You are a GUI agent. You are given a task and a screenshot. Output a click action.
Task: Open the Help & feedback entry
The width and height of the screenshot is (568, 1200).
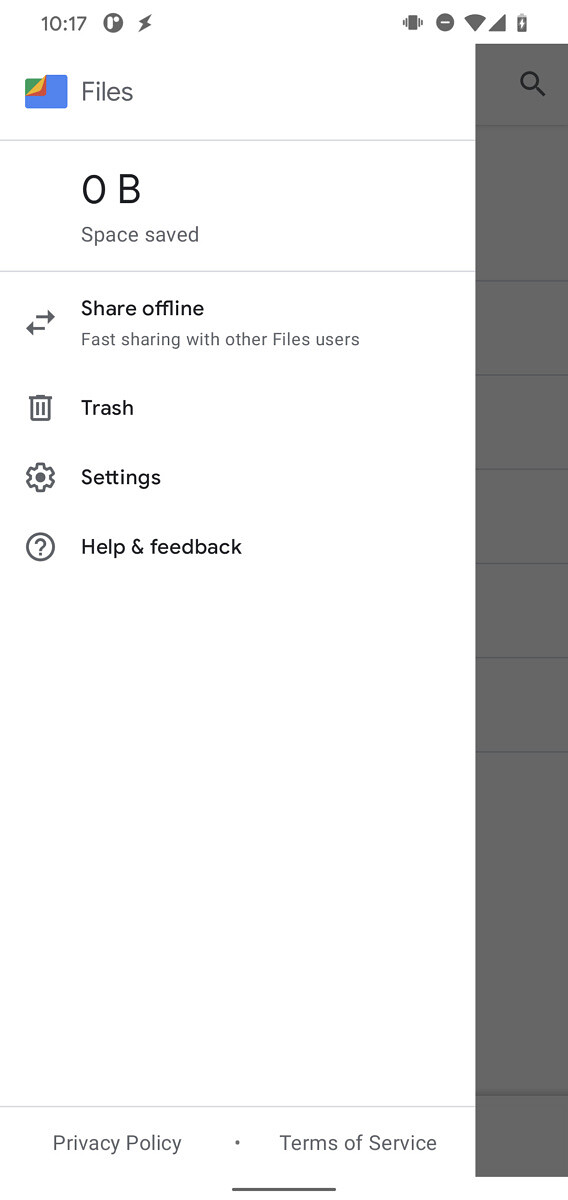(x=237, y=547)
